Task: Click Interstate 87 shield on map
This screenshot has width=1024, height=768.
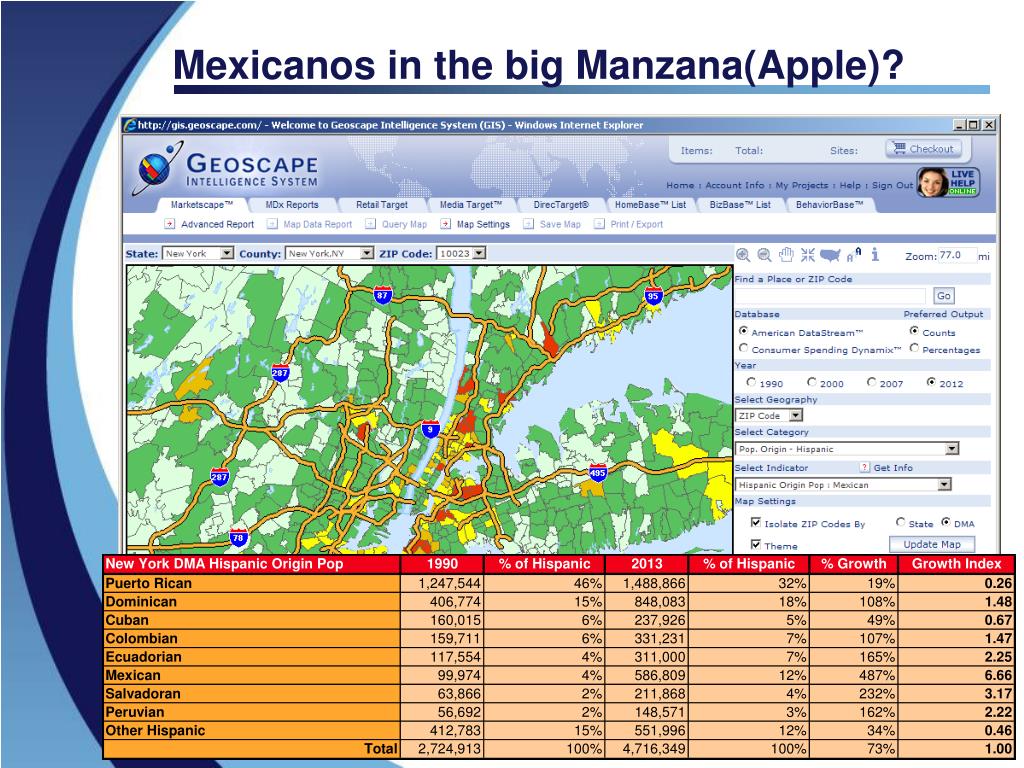Action: [382, 295]
